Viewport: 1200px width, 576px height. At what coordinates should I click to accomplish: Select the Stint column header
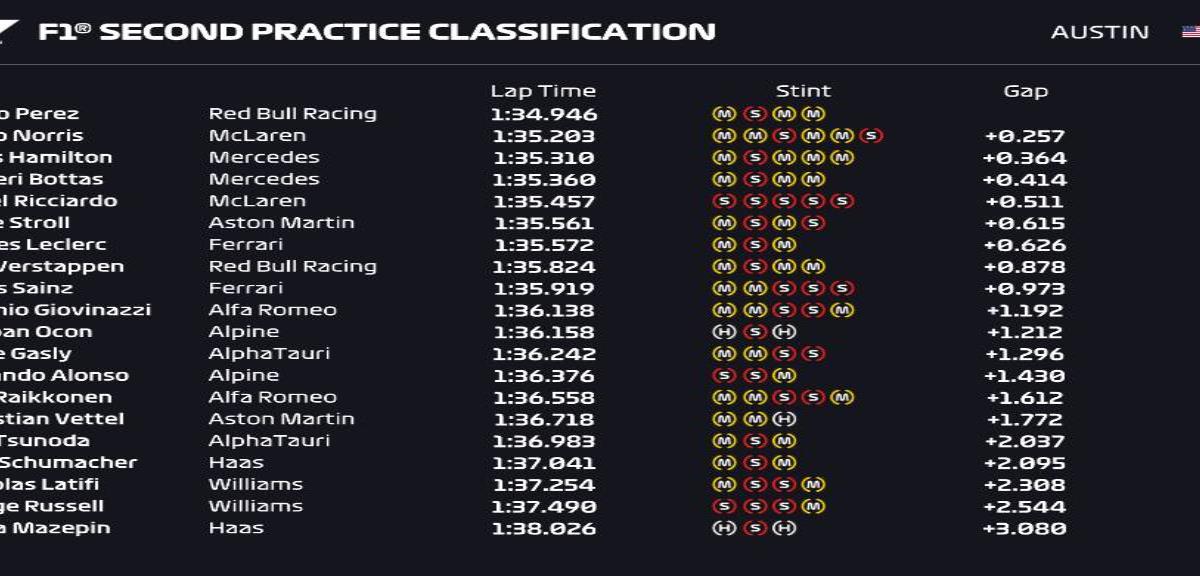pos(803,91)
